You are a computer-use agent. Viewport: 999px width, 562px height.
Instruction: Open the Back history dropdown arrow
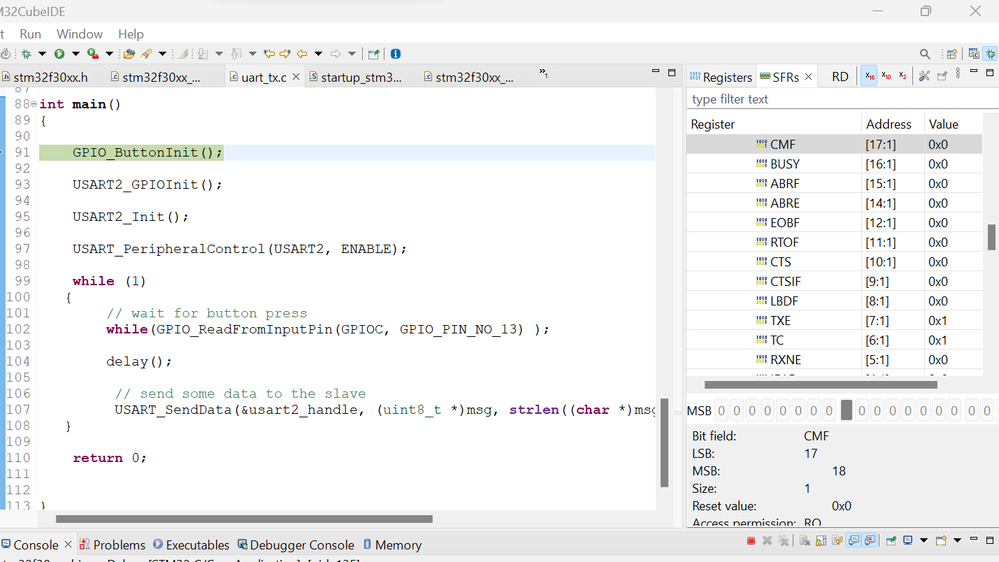point(319,54)
